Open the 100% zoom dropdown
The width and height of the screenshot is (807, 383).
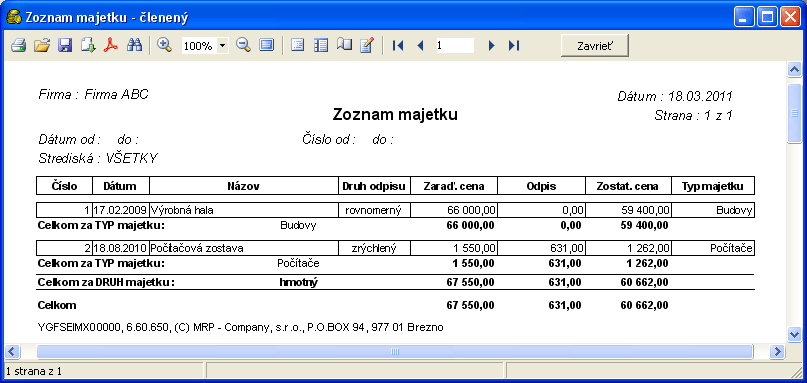(223, 46)
